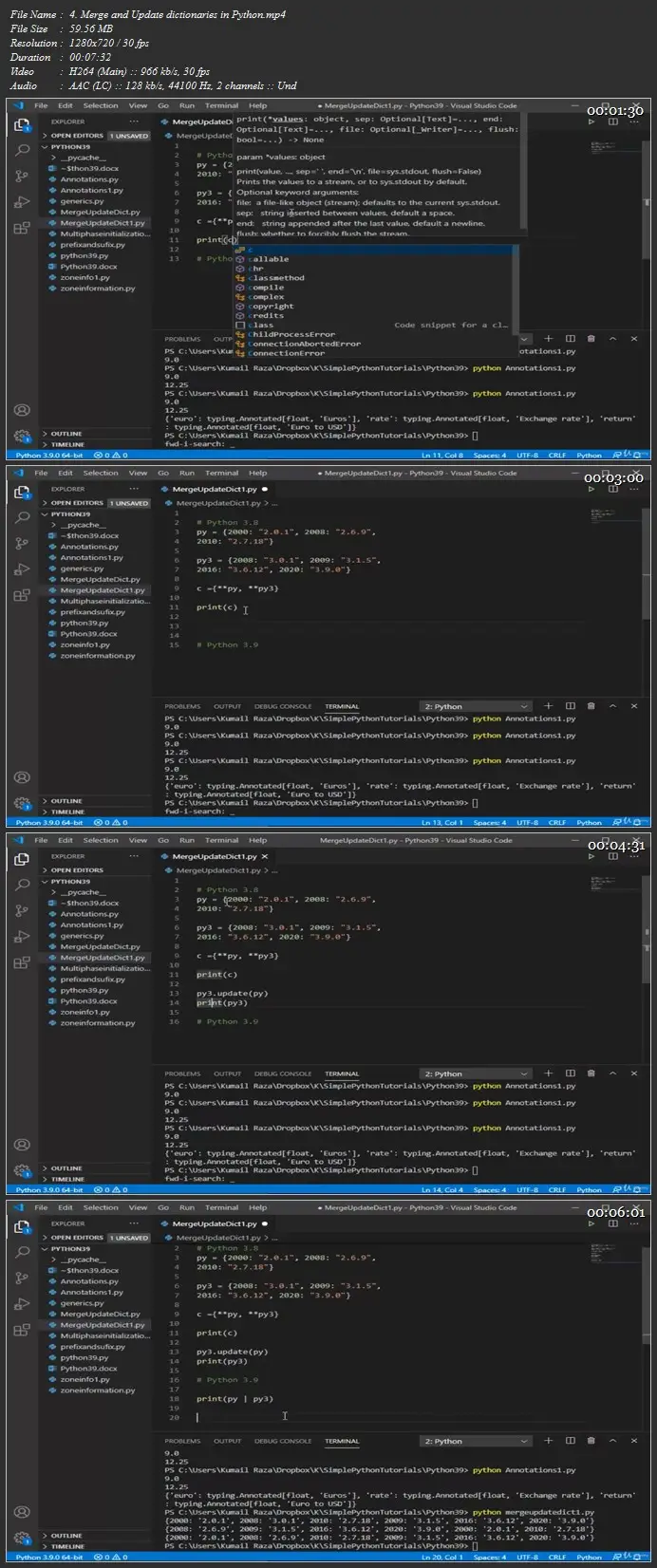The image size is (657, 1568).
Task: Explorer more actions ellipsis in the 00:04:31 frame
Action: pos(135,856)
